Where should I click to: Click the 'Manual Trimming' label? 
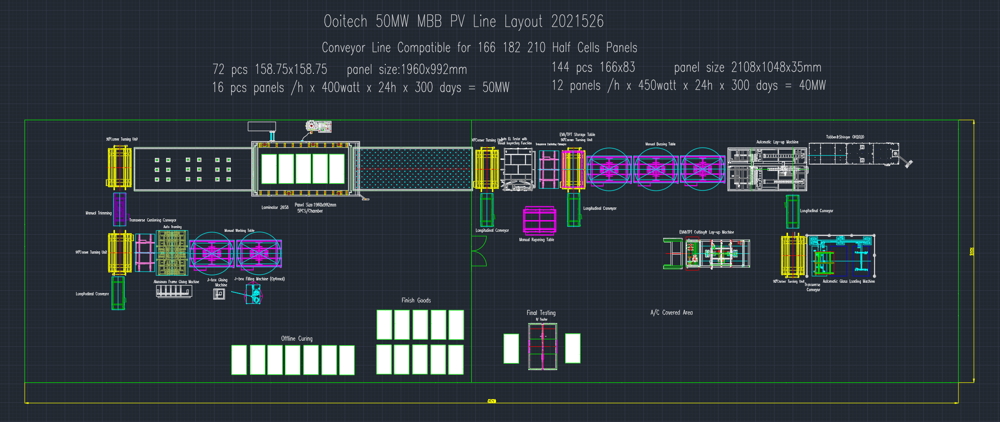click(x=98, y=213)
